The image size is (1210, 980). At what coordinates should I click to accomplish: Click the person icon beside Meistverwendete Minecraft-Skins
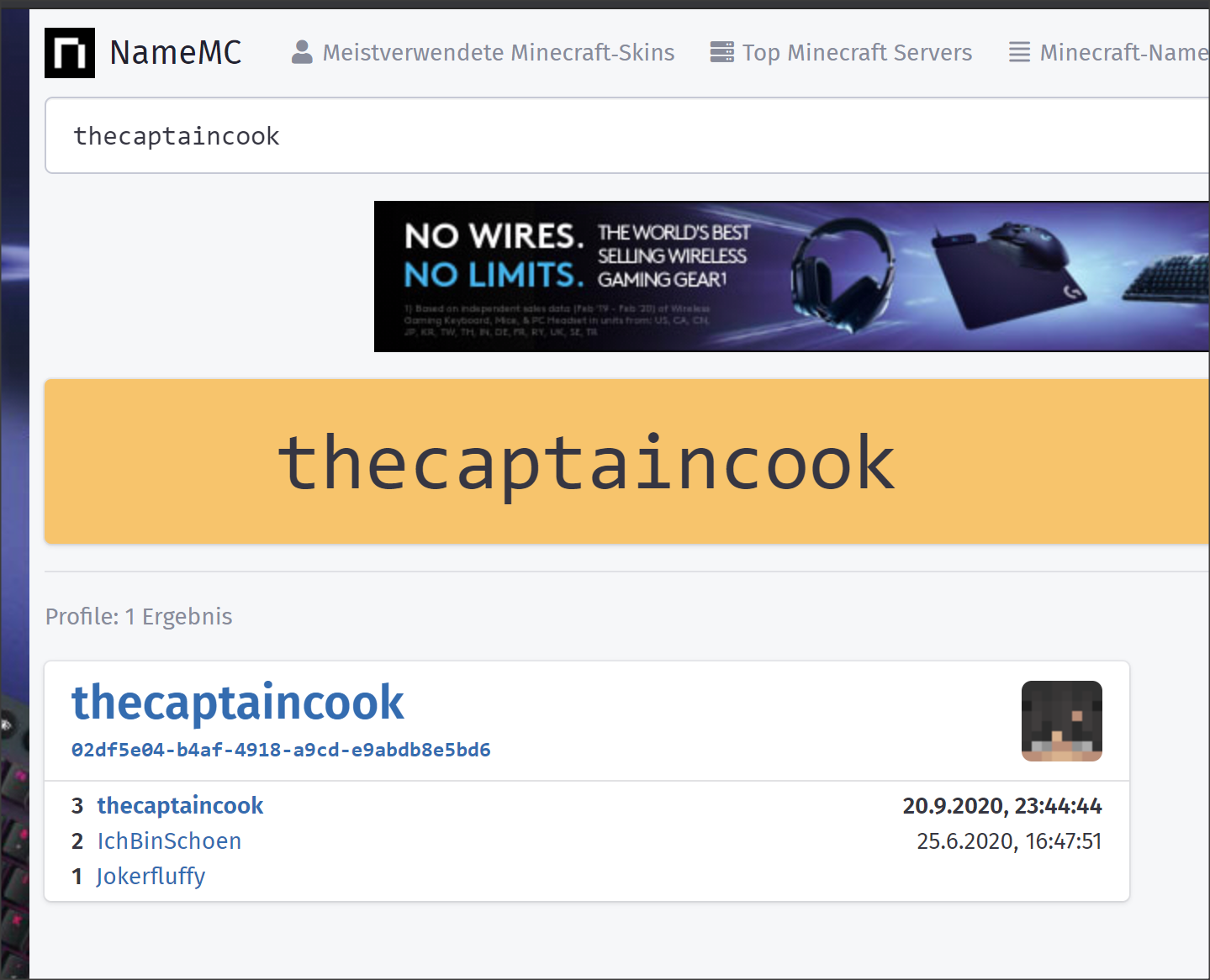point(302,52)
